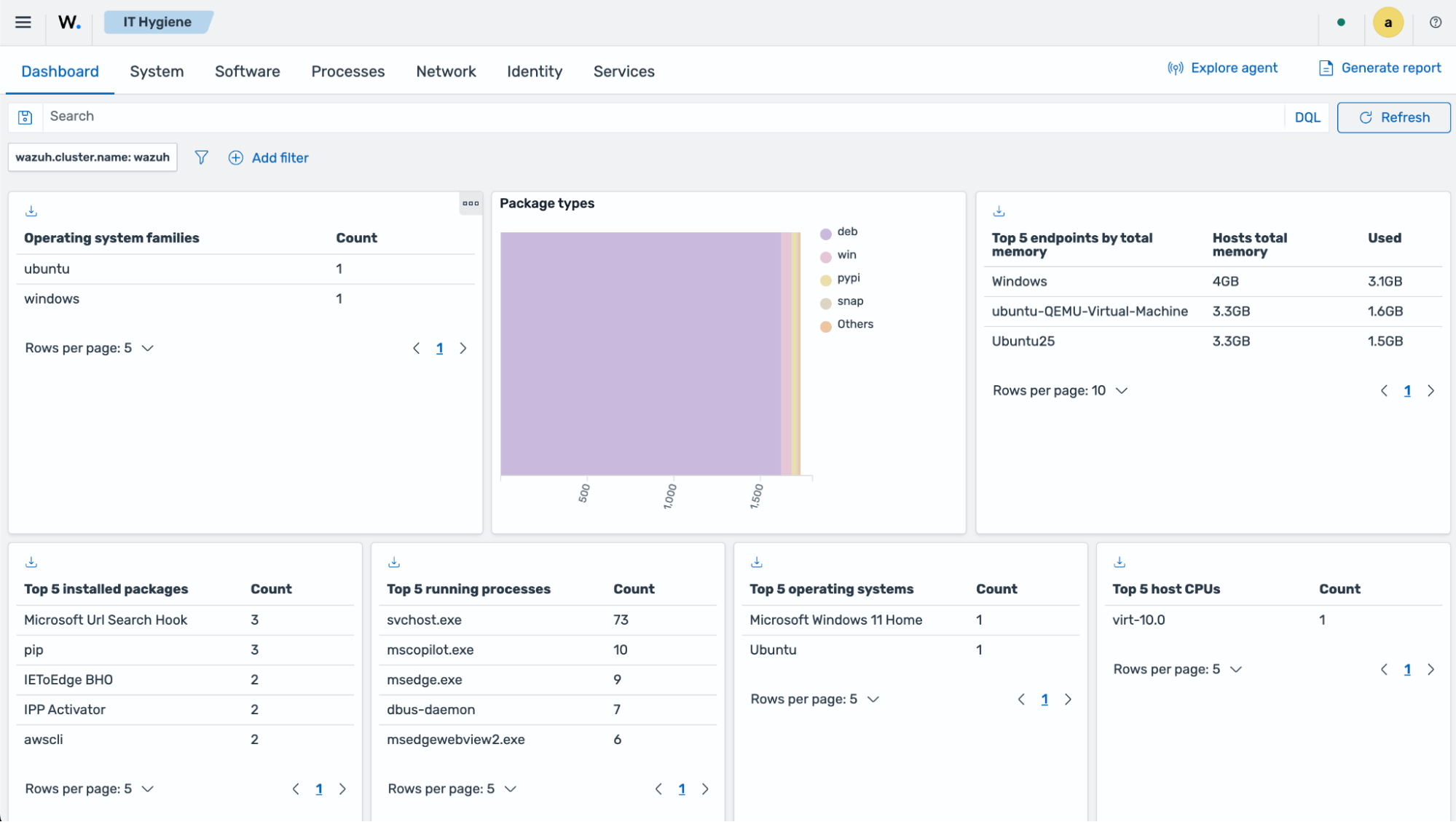The image size is (1456, 822).
Task: Click the IT Hygiene breadcrumb
Action: pyautogui.click(x=157, y=22)
